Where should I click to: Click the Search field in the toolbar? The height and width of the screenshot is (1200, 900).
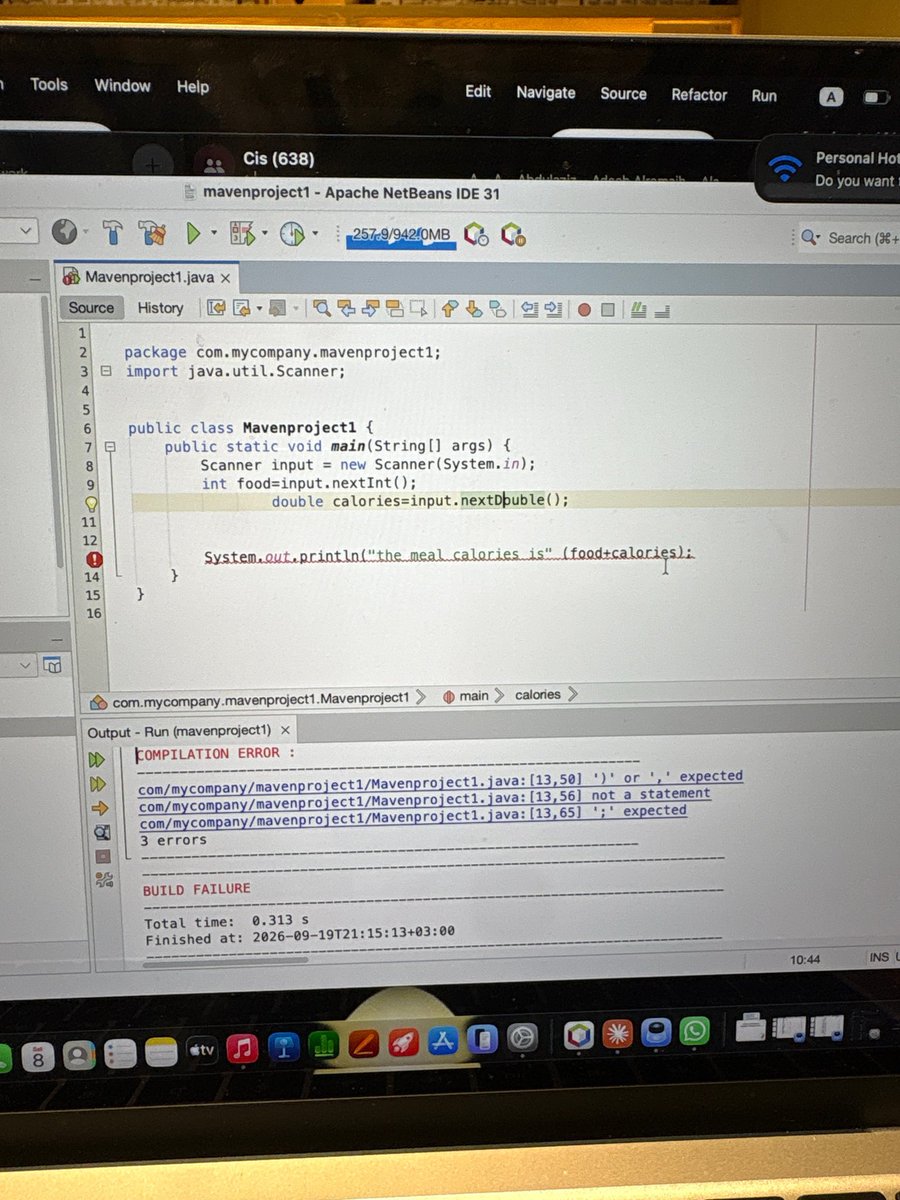coord(851,238)
